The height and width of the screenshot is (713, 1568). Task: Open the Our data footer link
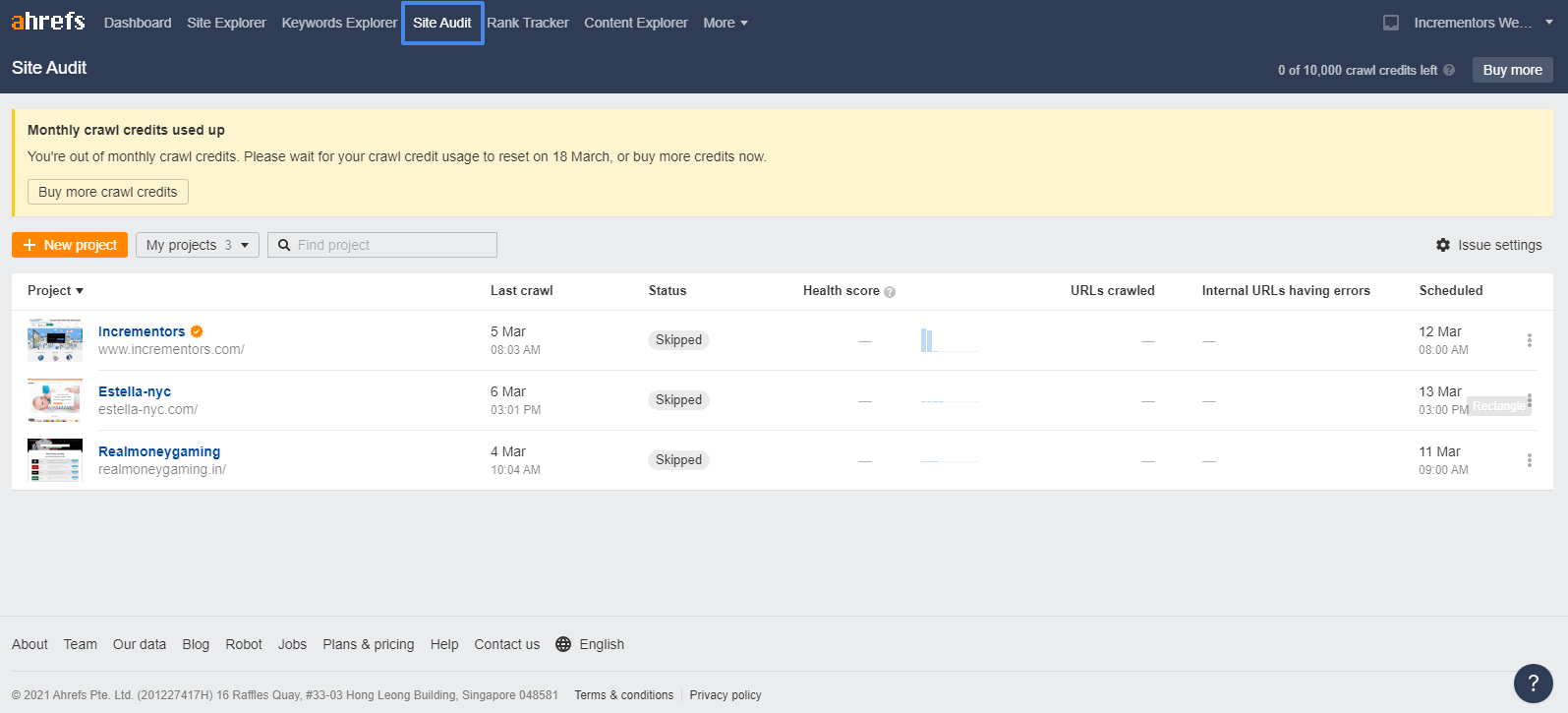[x=140, y=644]
